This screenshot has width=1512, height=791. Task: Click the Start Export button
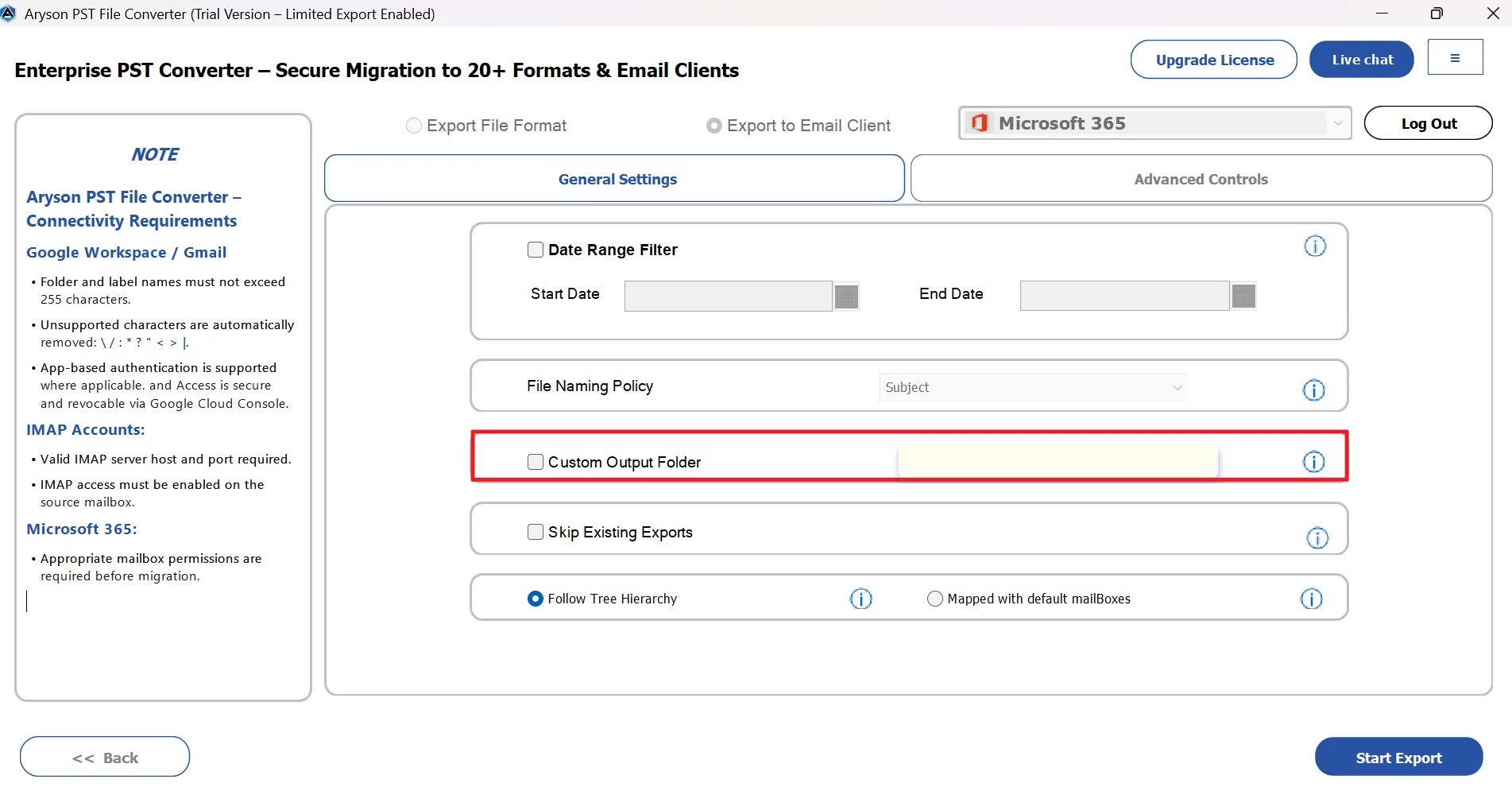[1398, 758]
